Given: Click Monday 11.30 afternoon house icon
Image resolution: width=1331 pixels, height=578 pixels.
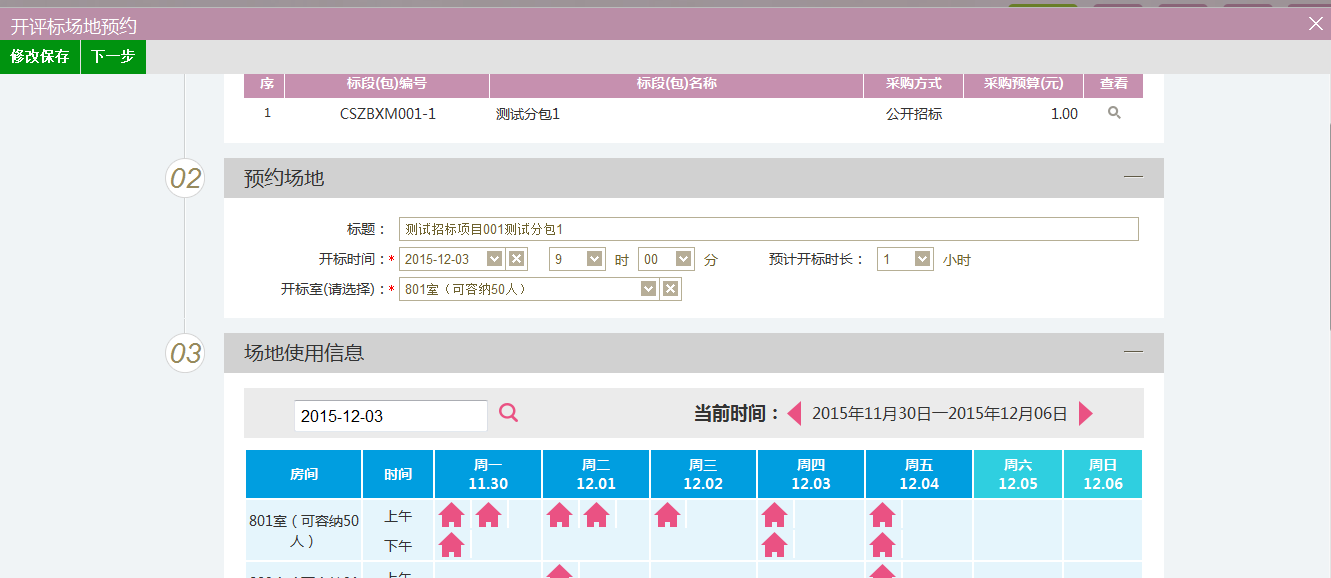Looking at the screenshot, I should pos(452,545).
